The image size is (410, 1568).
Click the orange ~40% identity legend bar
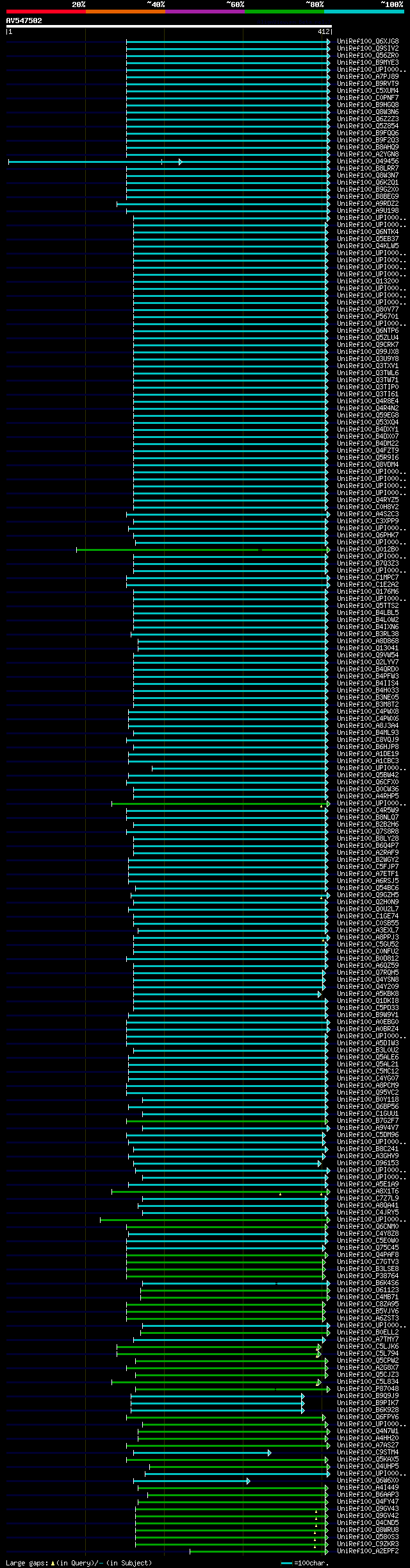pyautogui.click(x=126, y=12)
